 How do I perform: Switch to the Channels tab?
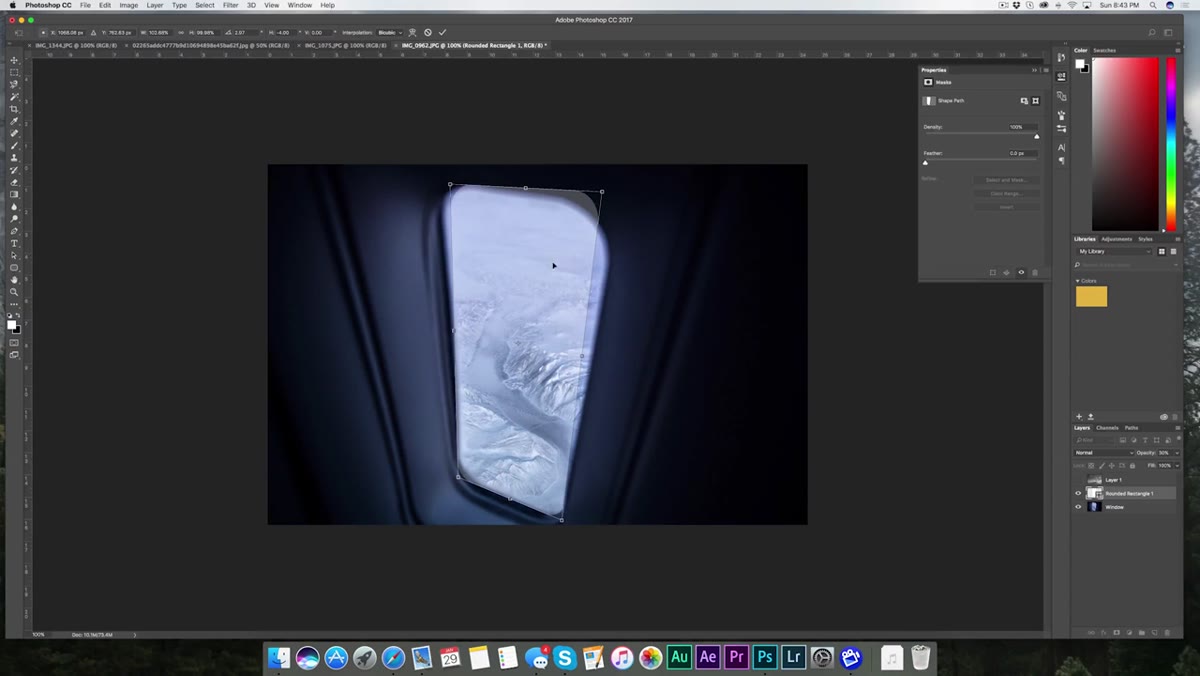click(x=1107, y=428)
